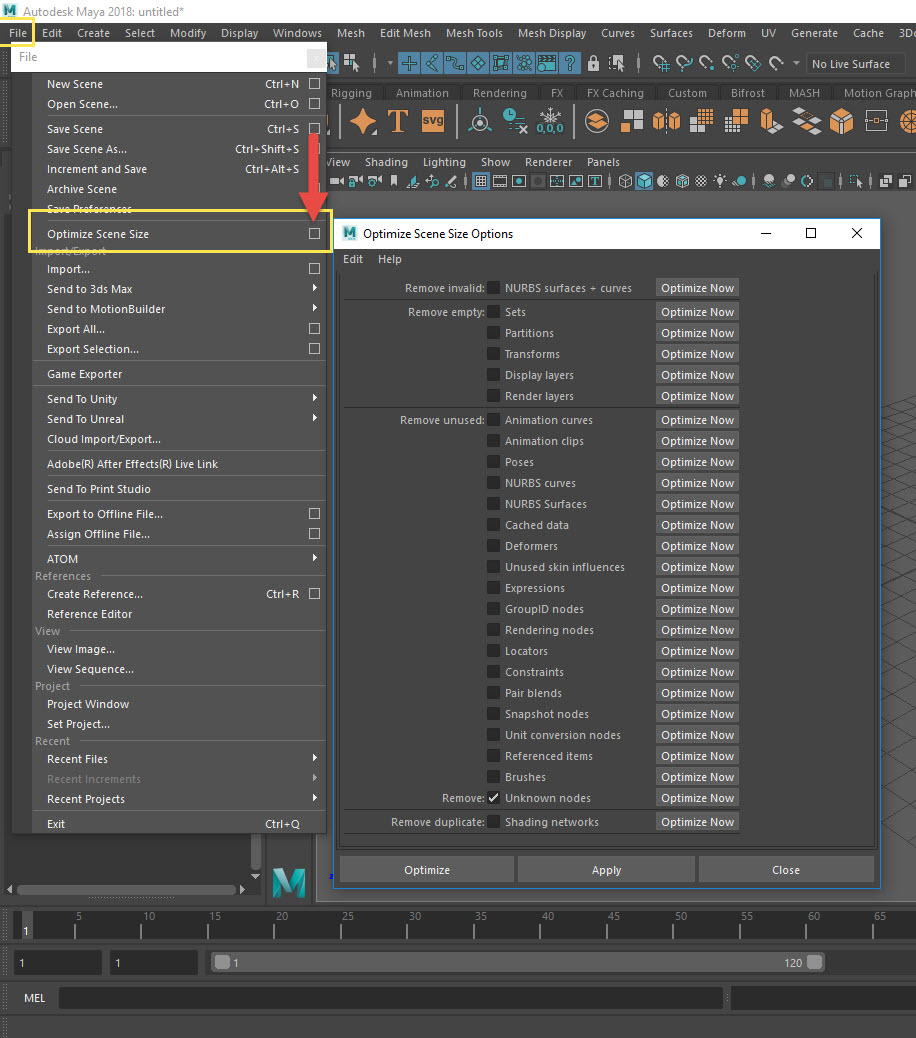Click the Freeze Transformations shelf icon
The image size is (916, 1038).
pyautogui.click(x=549, y=121)
